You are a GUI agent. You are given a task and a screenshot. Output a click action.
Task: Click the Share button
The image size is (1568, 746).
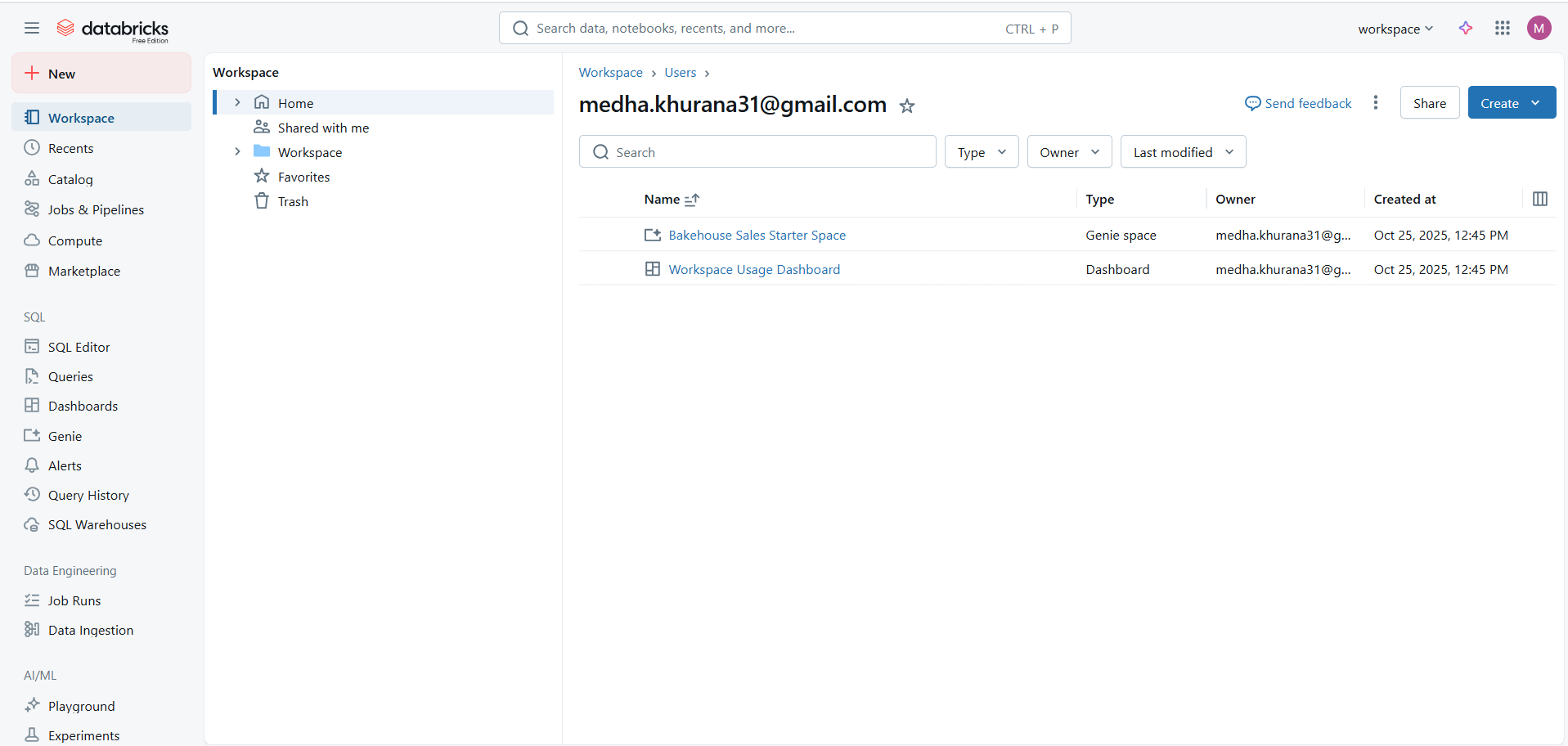point(1429,103)
